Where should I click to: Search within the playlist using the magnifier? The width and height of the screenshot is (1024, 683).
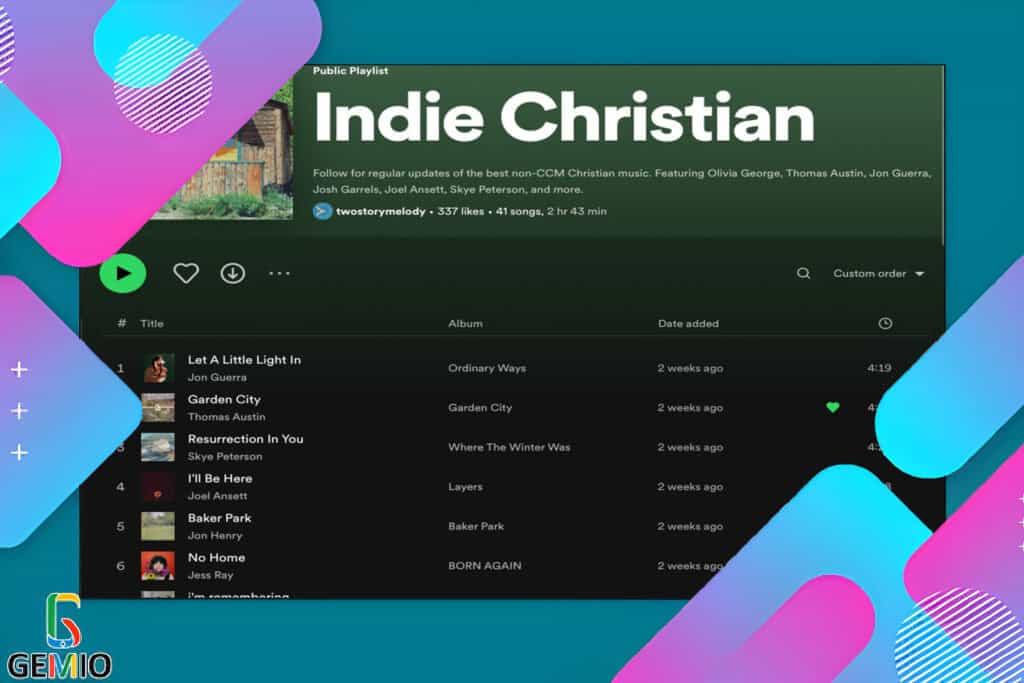click(803, 273)
